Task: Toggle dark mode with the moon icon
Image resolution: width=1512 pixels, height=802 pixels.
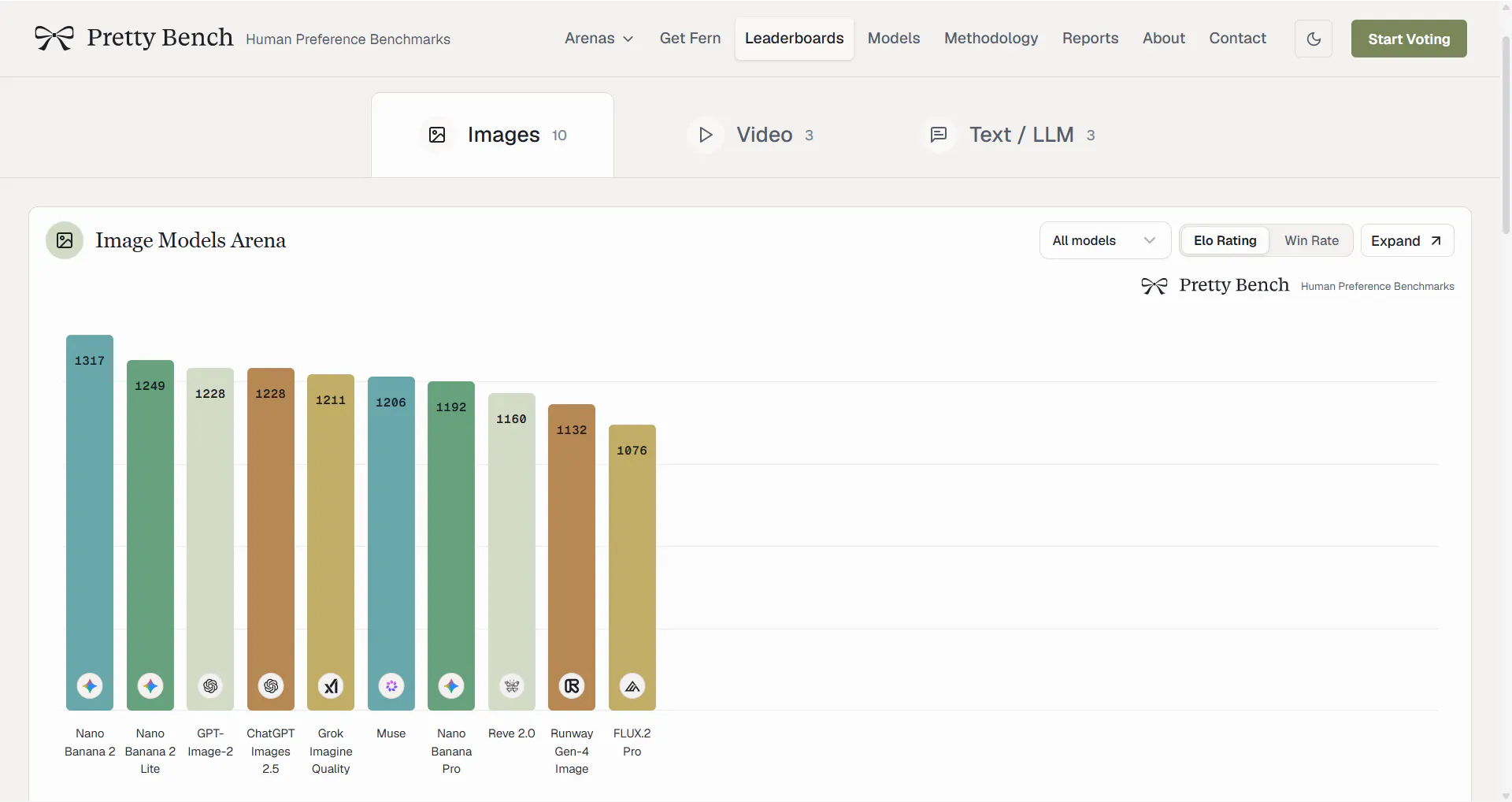Action: (1314, 39)
